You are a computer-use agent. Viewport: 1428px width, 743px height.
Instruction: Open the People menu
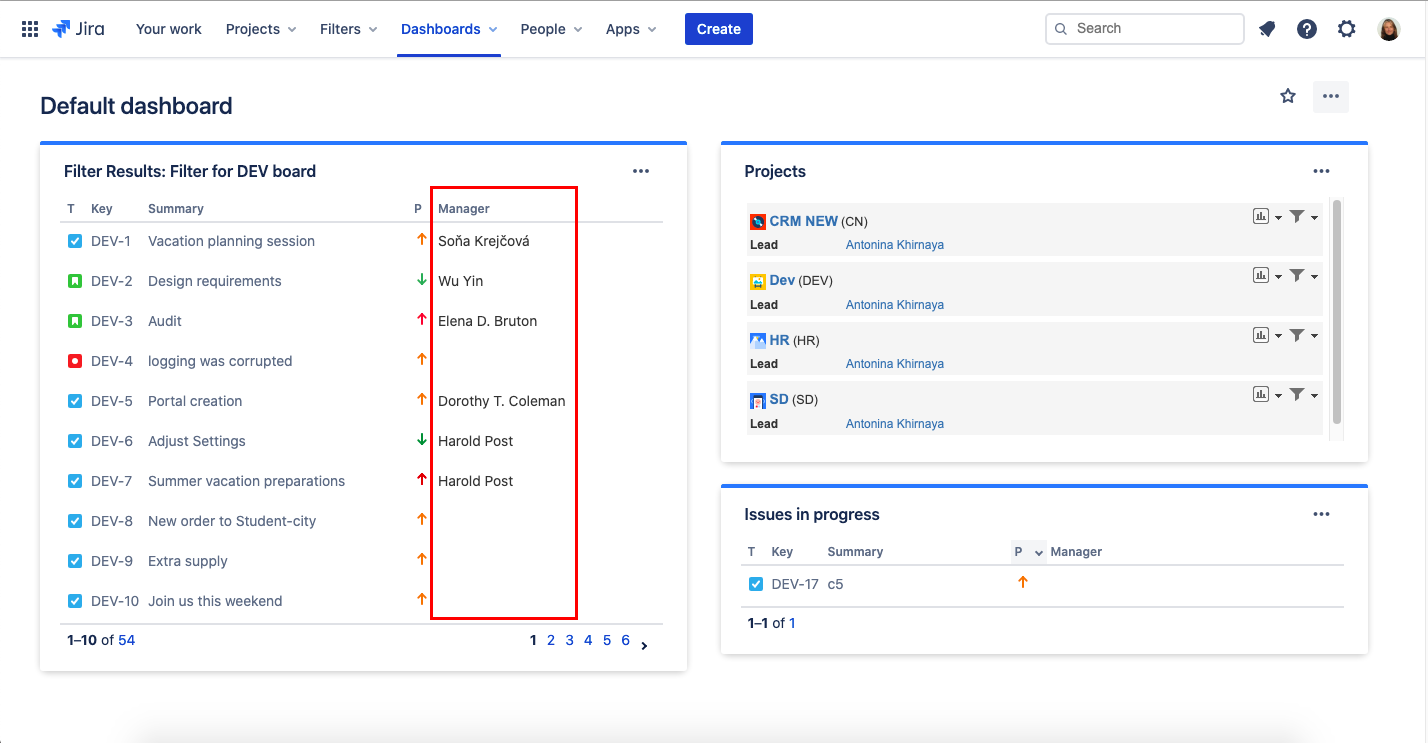551,29
